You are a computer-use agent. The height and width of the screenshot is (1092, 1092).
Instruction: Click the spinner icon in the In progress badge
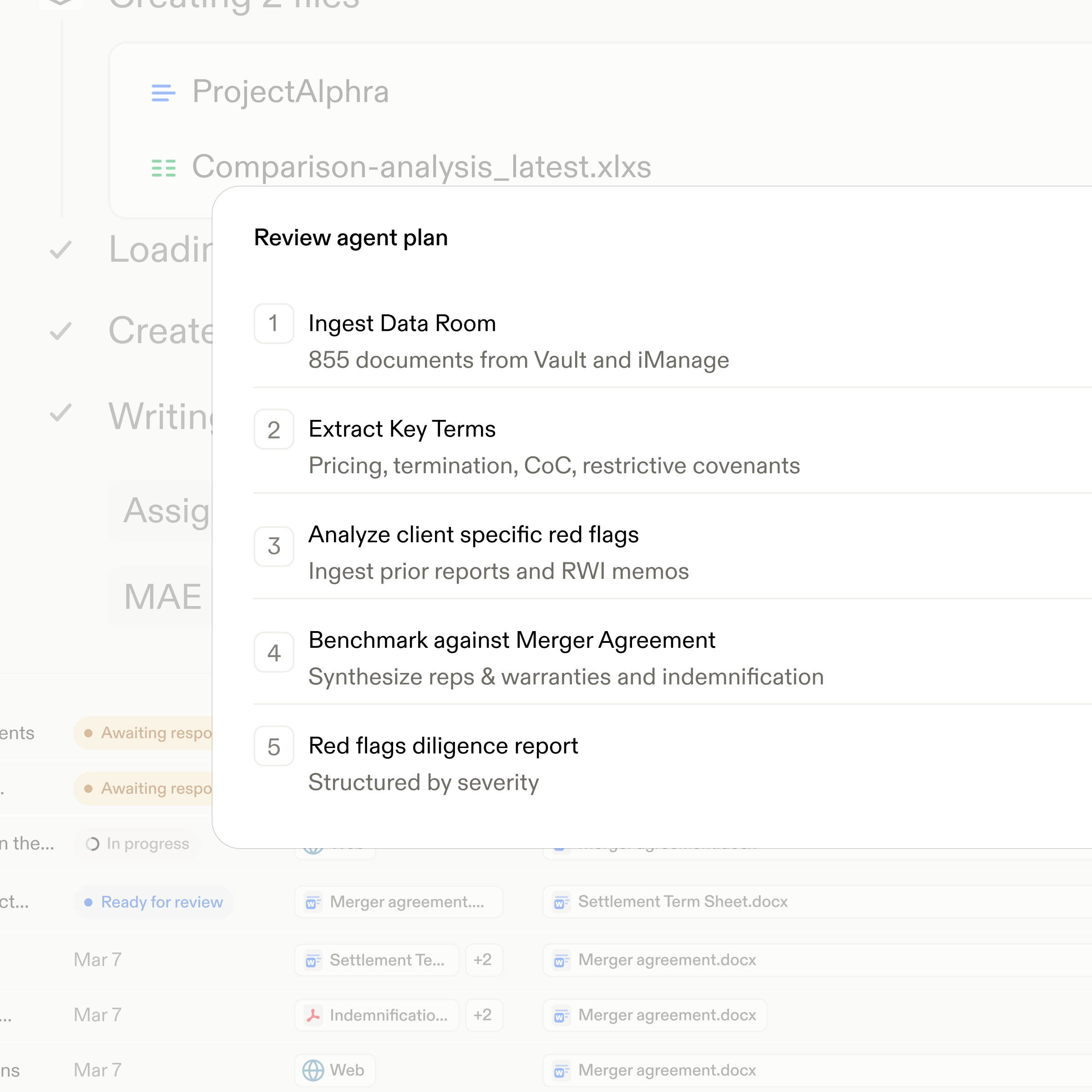click(92, 844)
